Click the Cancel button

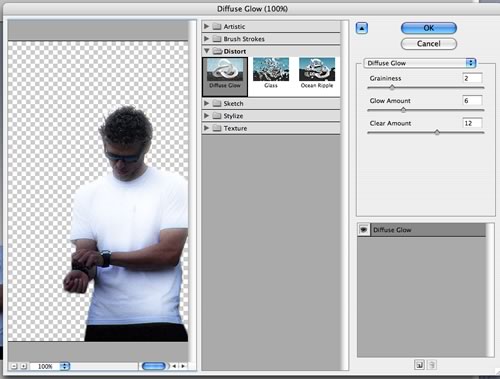click(x=429, y=44)
